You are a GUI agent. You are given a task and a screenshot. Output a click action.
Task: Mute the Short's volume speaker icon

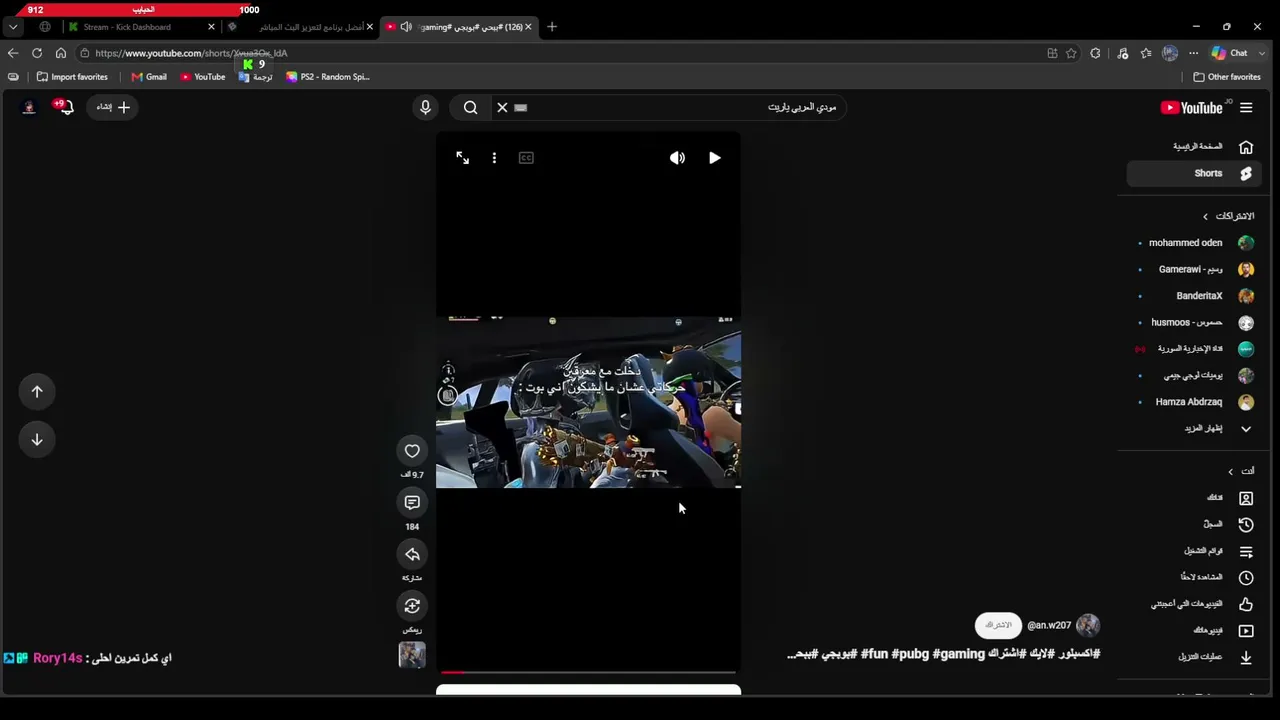point(677,158)
